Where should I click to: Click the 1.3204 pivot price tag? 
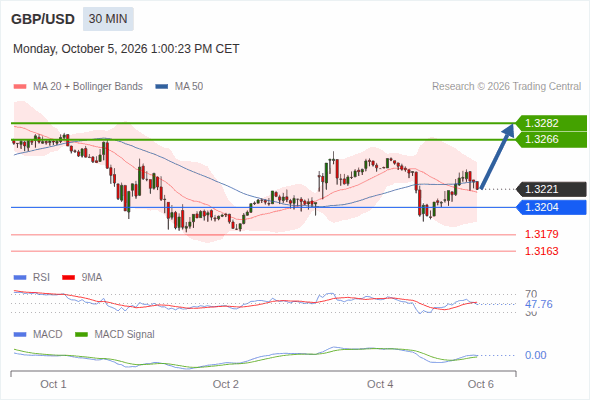(552, 207)
